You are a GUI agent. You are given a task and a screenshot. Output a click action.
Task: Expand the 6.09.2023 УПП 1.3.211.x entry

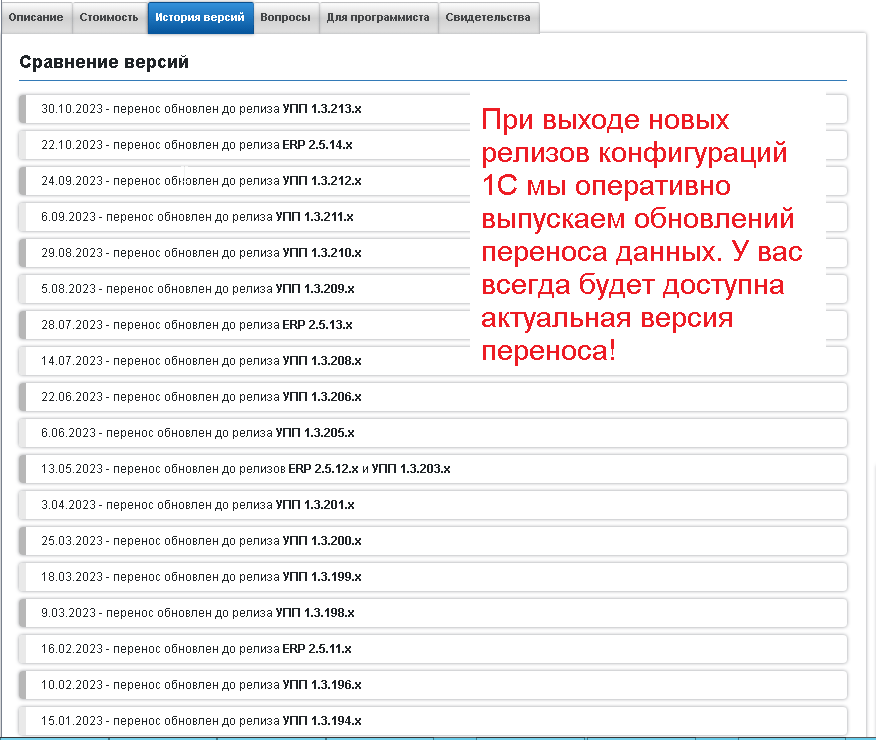coord(200,217)
